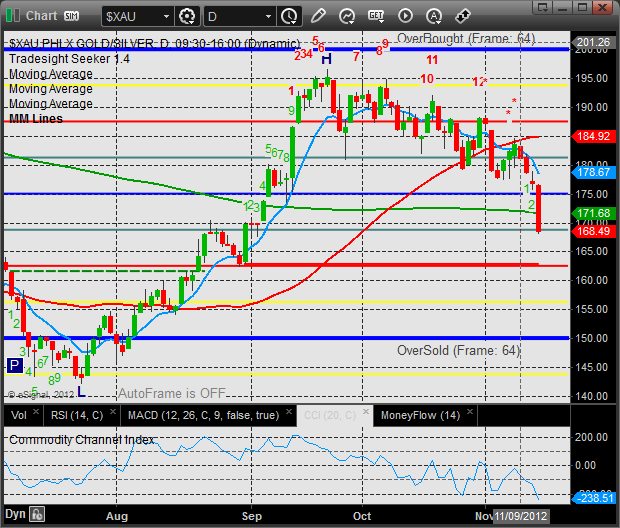620x528 pixels.
Task: Click the Dyn scaling button
Action: pos(15,514)
